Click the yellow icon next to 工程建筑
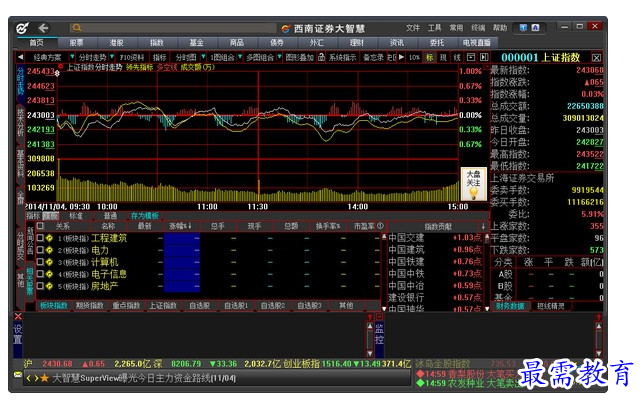 point(49,238)
